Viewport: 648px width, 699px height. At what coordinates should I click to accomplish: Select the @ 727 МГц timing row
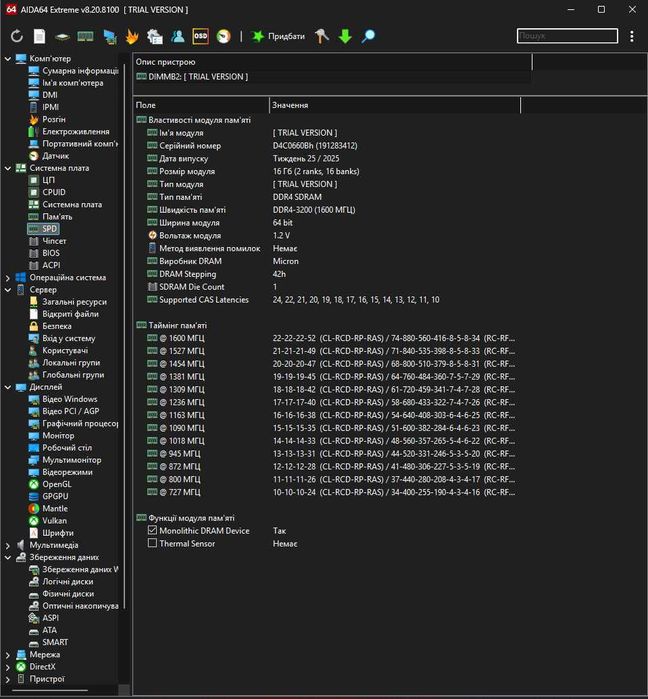pos(325,493)
